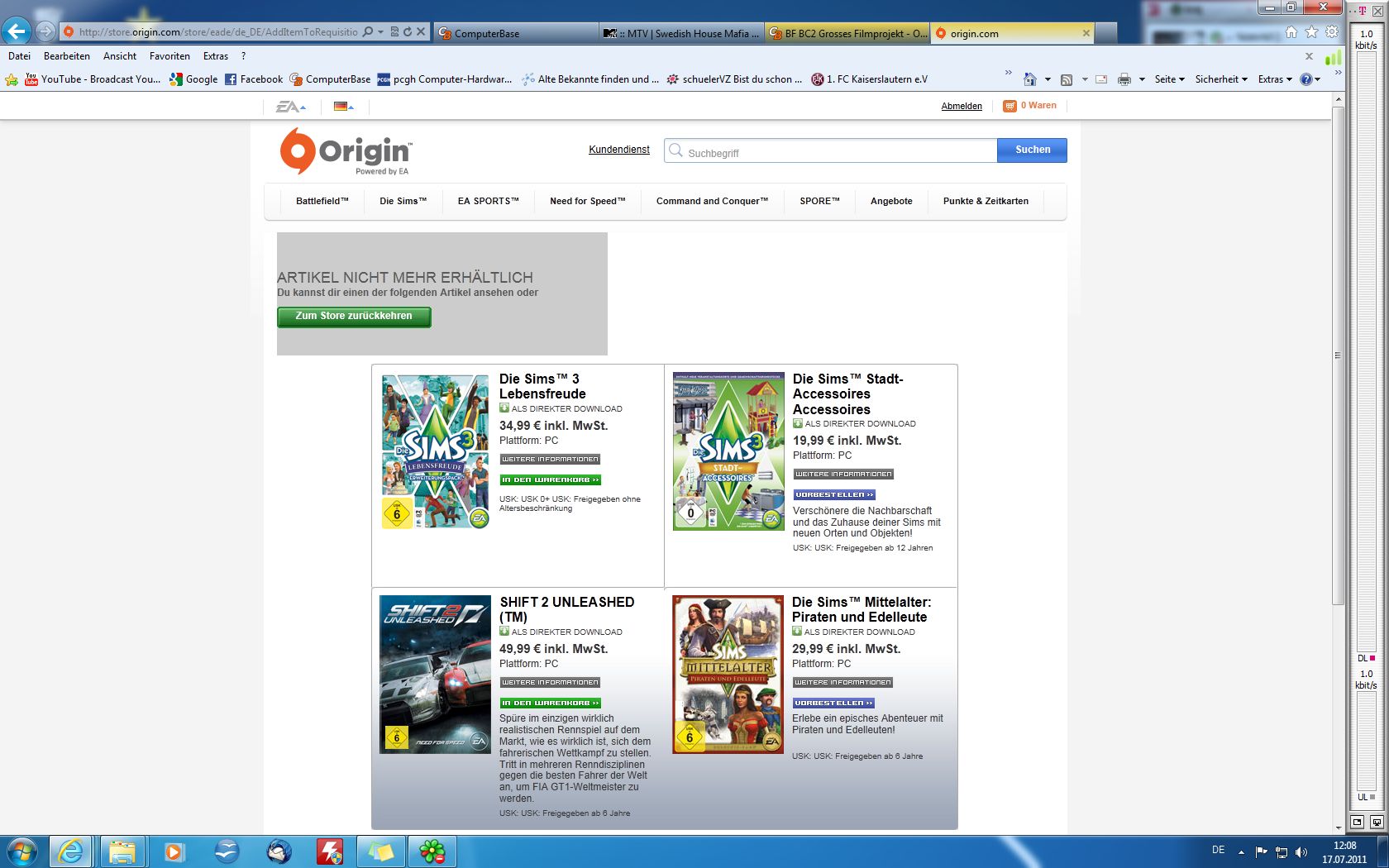Click the Sims 3 Lebensfreude cover image
This screenshot has height=868, width=1389.
pyautogui.click(x=435, y=451)
